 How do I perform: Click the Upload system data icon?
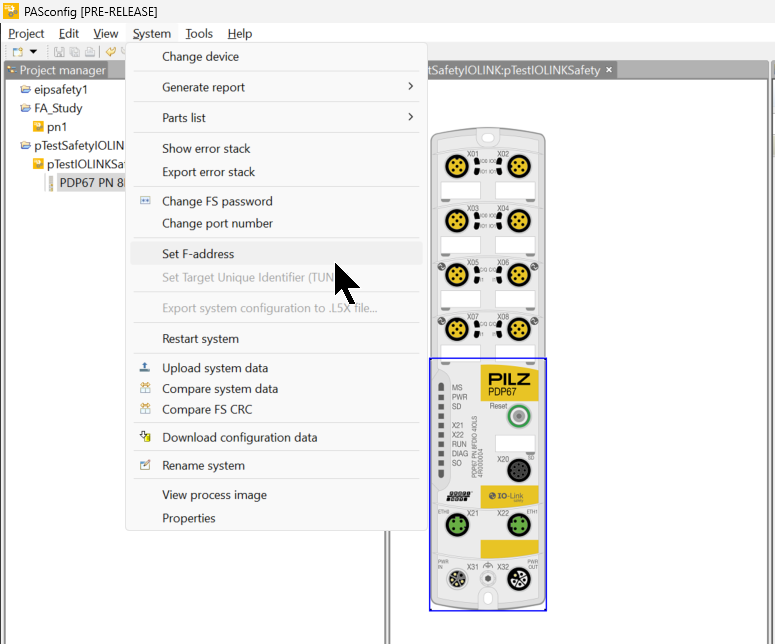point(145,367)
